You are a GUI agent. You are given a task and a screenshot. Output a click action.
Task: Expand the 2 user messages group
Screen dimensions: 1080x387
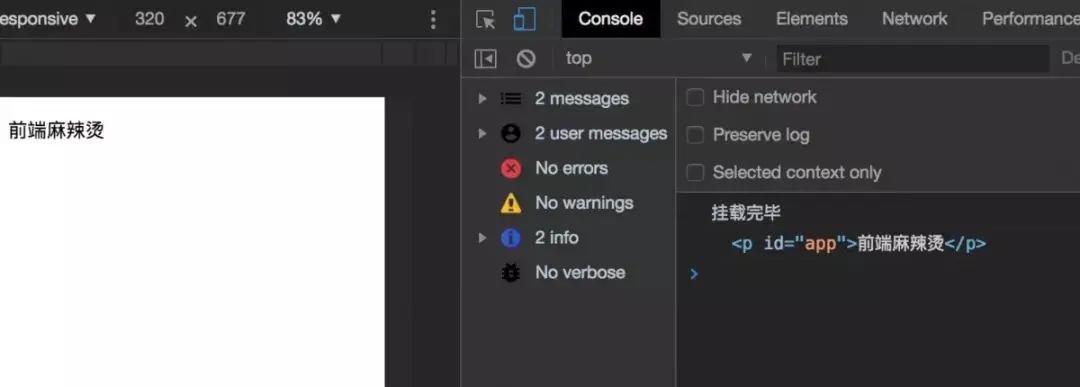pos(482,134)
